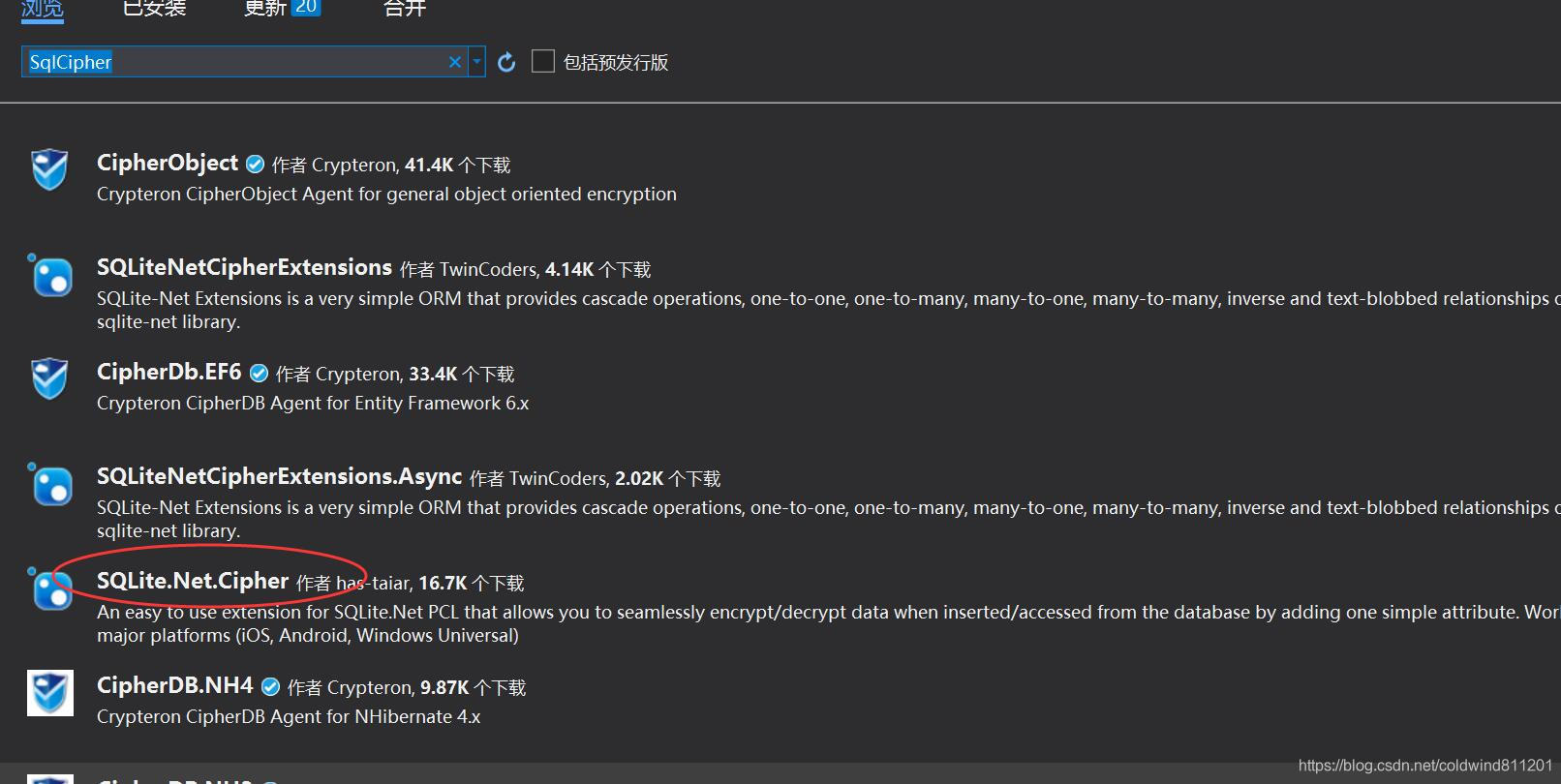Click 'Crypteron CipherDB Agent for NHibernate 4.x' description
Viewport: 1561px width, 784px height.
[289, 717]
